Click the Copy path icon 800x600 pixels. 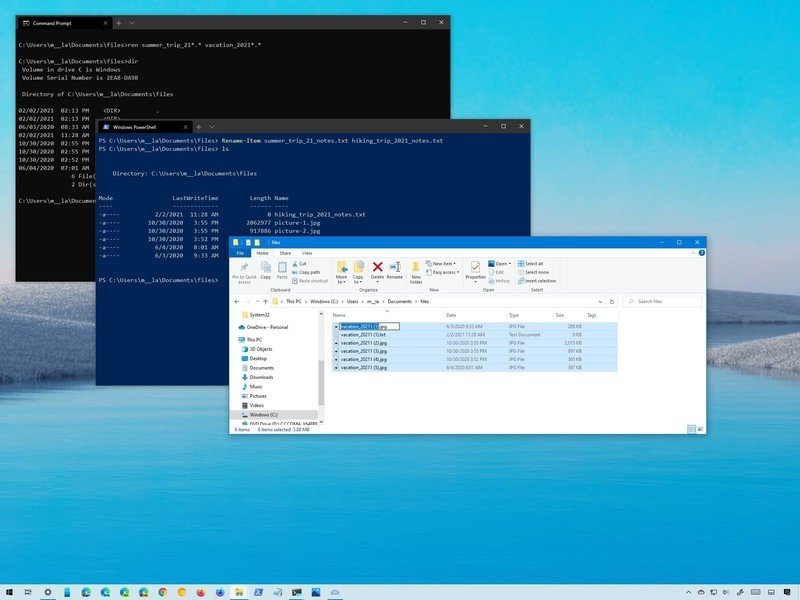308,272
